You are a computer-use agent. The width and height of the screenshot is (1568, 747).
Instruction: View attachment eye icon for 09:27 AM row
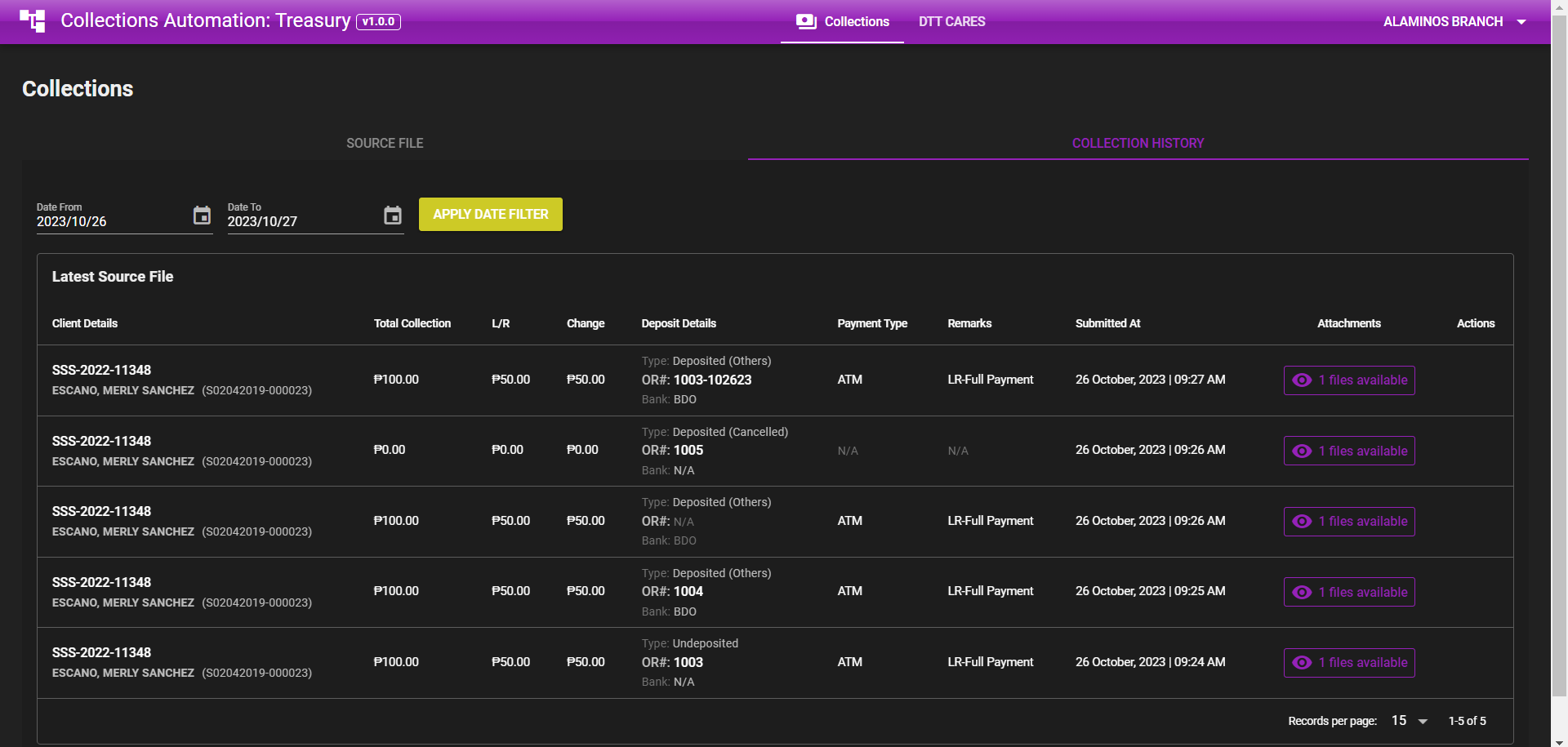[1303, 380]
